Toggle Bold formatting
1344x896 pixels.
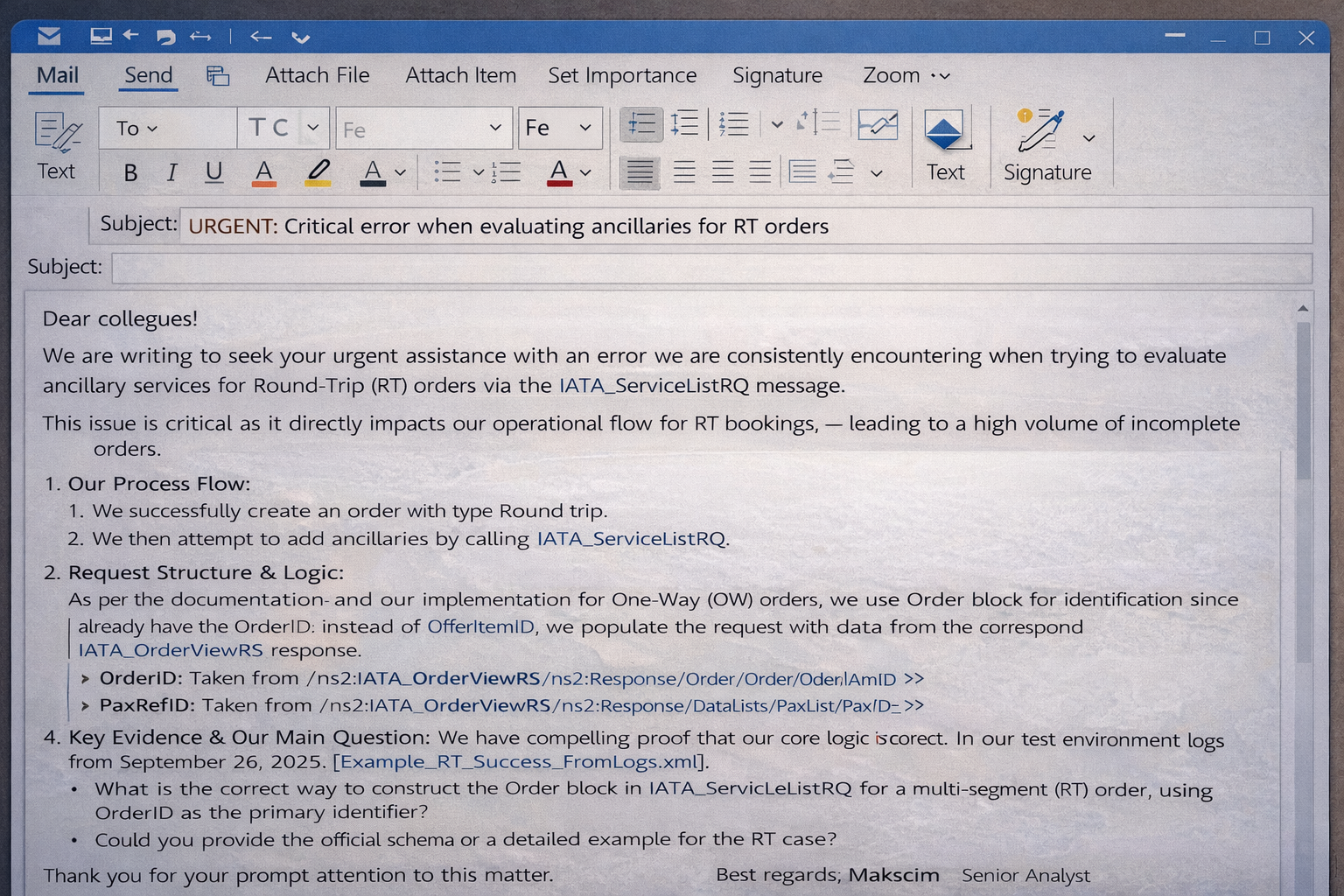[x=130, y=172]
